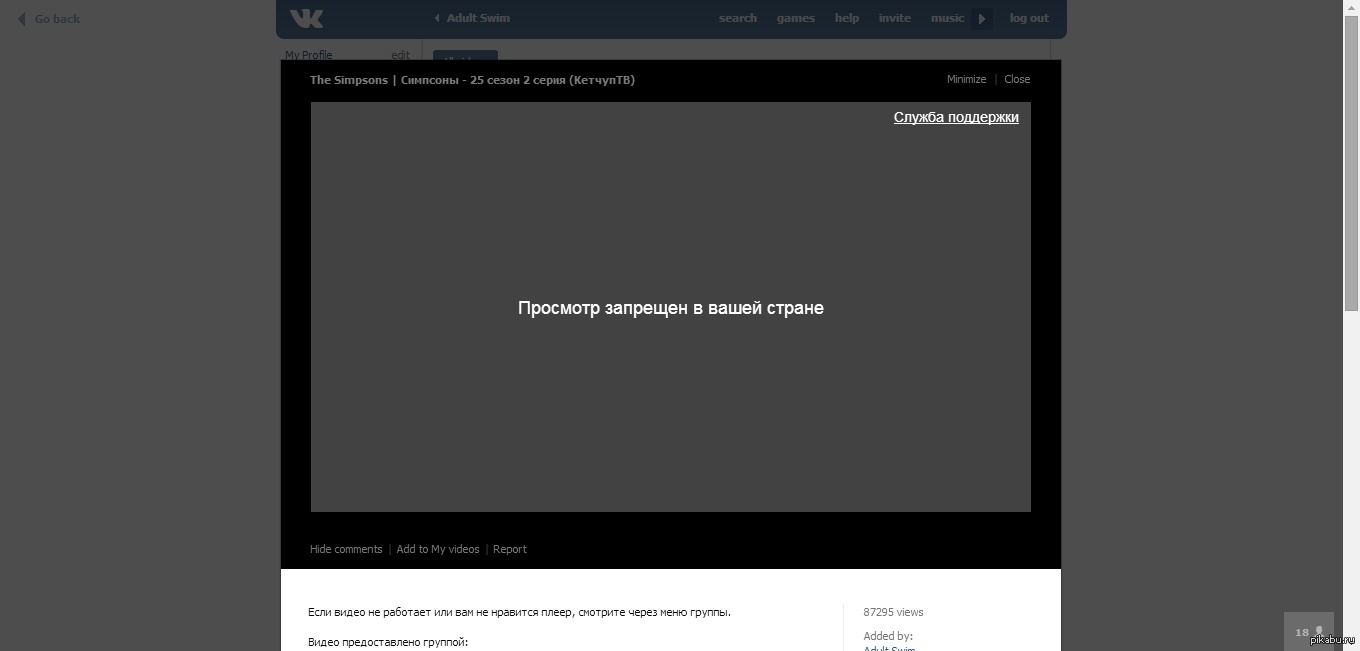Click the Go back arrow icon
This screenshot has width=1360, height=651.
click(x=21, y=19)
